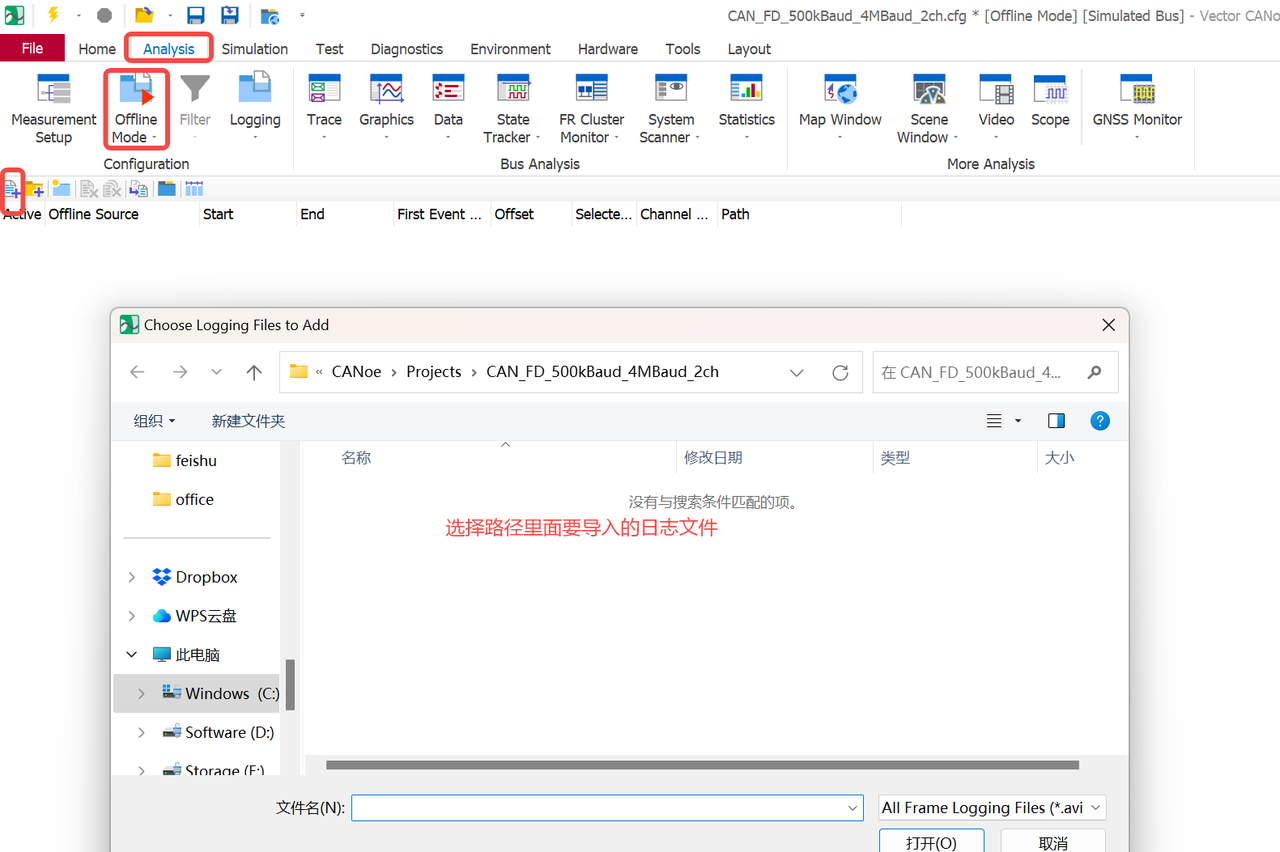This screenshot has height=852, width=1280.
Task: Click the 新建文件夹 button
Action: pos(248,421)
